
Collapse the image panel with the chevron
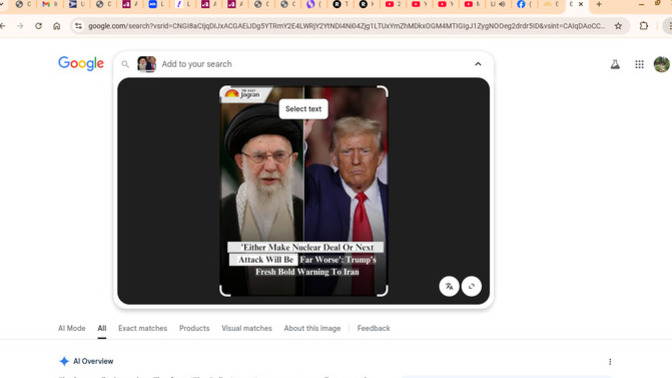coord(478,64)
